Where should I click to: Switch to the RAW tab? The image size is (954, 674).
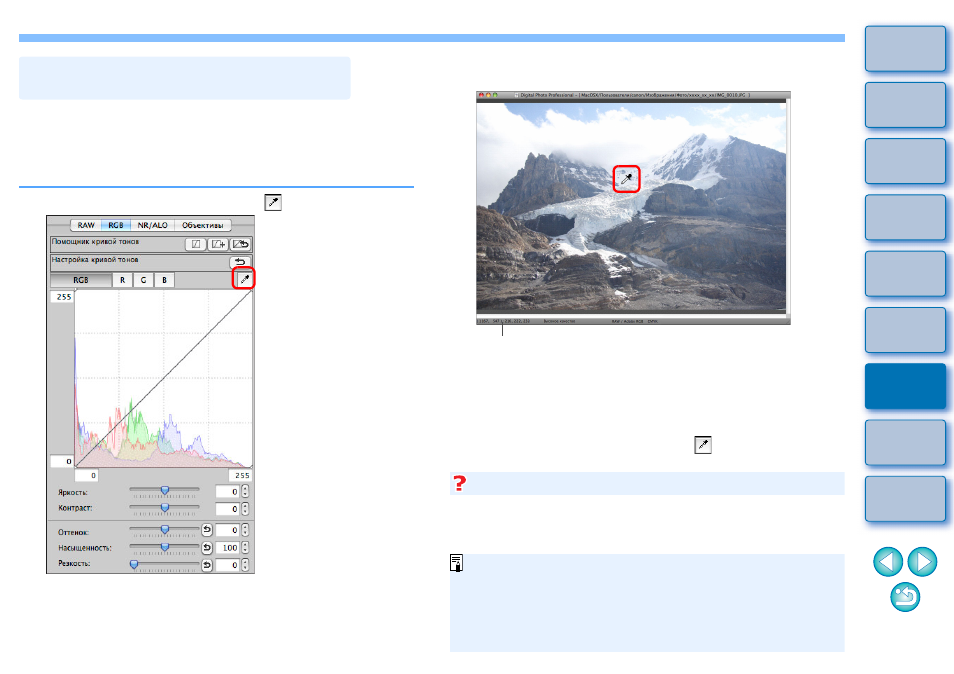[x=86, y=225]
